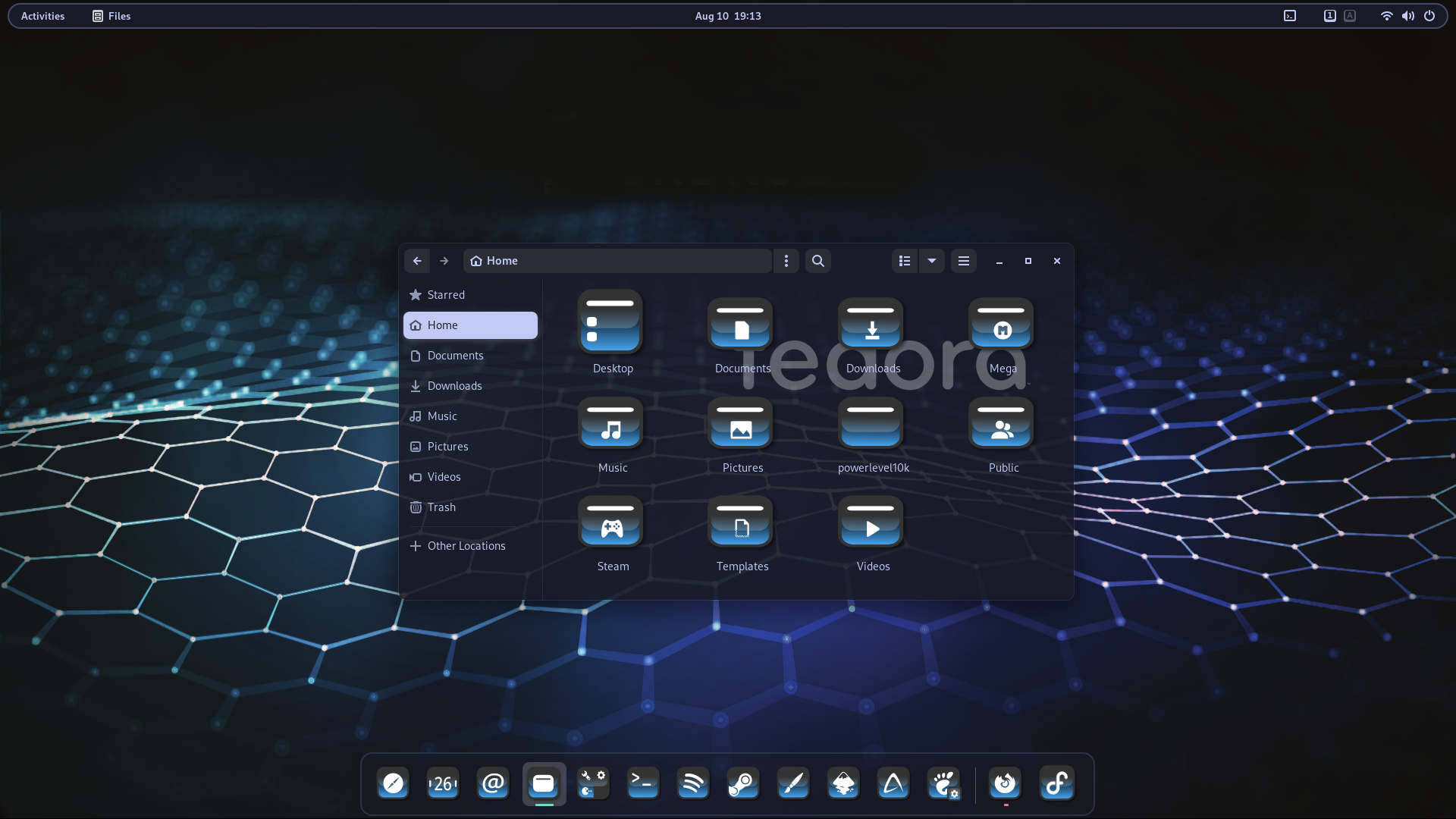The width and height of the screenshot is (1456, 819).
Task: Open the Fedora icon in the dock
Action: pyautogui.click(x=1057, y=783)
